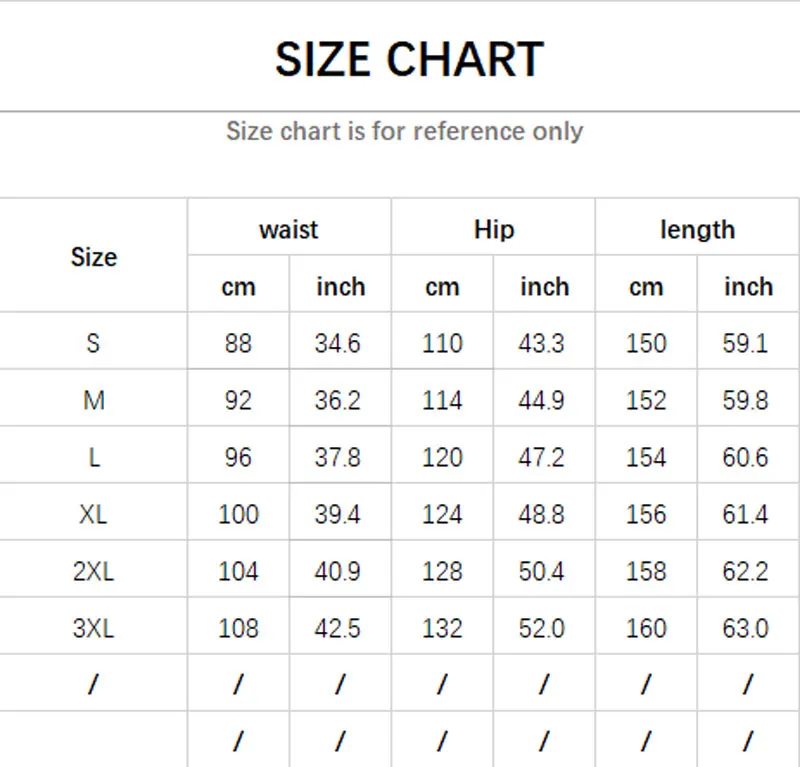Select length inch value 63.0
800x767 pixels.
(745, 628)
